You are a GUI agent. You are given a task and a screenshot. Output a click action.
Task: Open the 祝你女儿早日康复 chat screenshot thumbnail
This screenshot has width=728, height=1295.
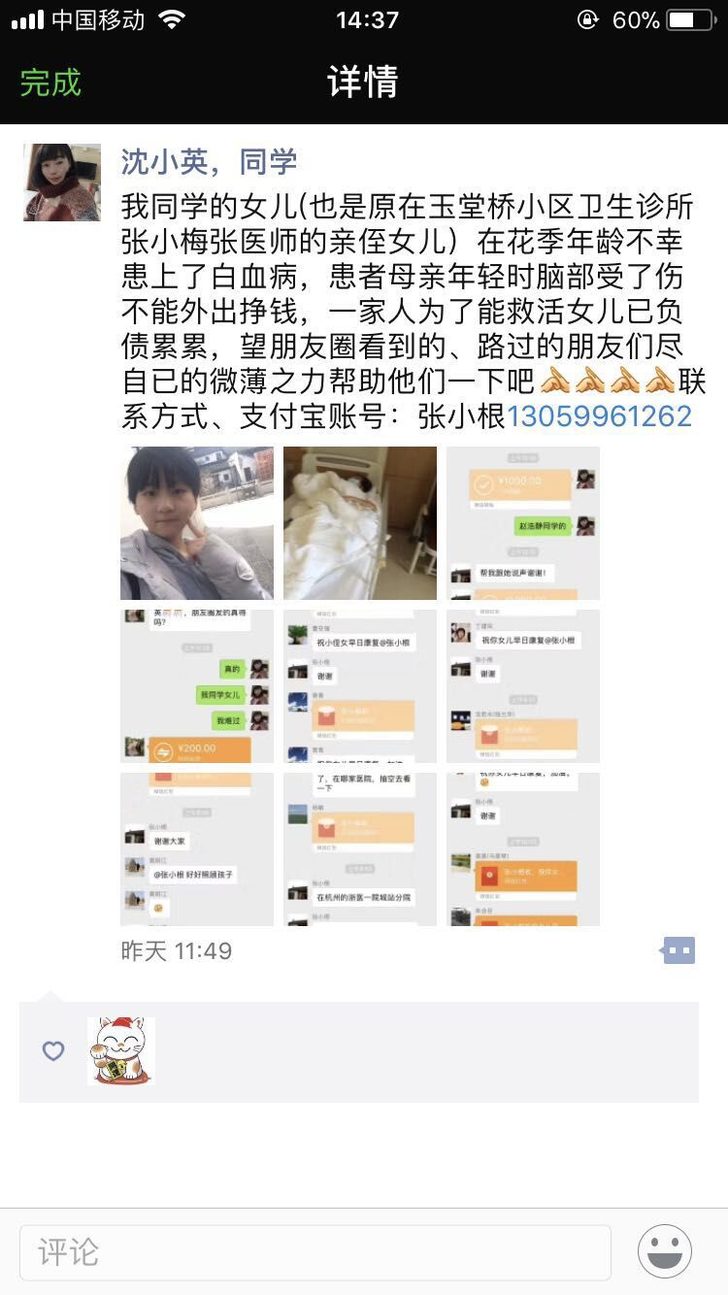[x=523, y=686]
